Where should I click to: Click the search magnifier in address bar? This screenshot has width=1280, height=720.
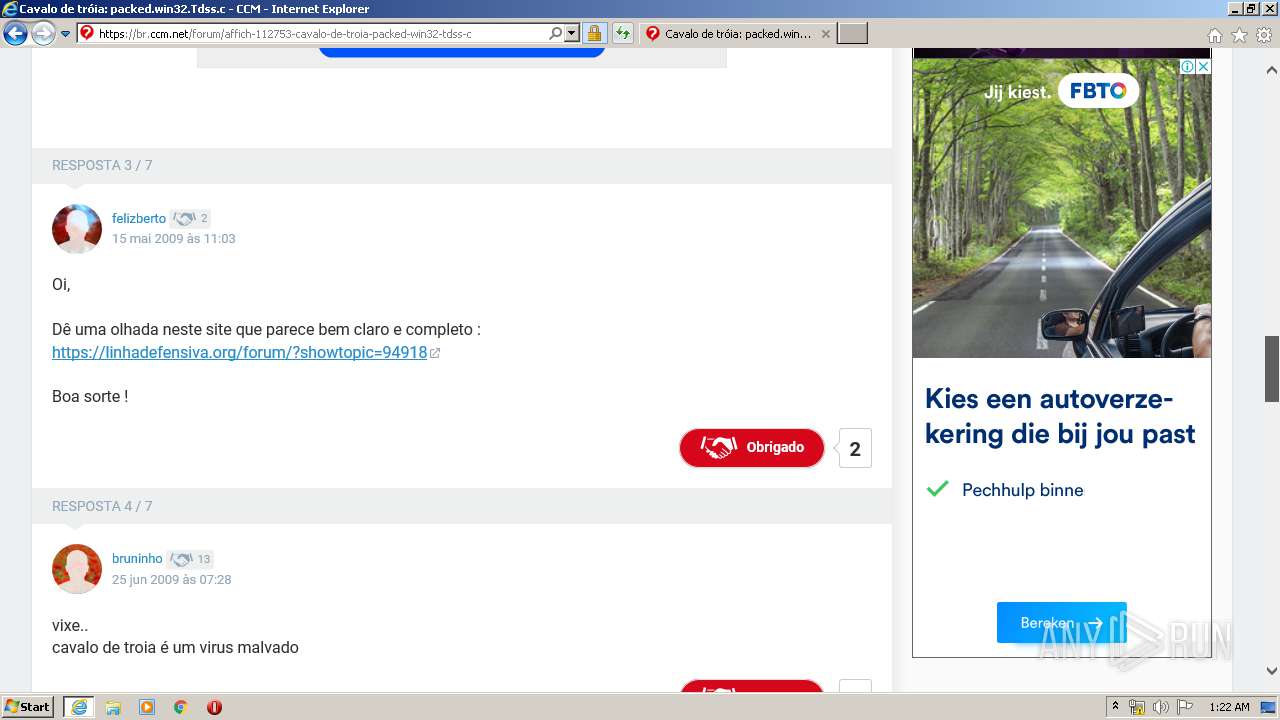coord(556,33)
